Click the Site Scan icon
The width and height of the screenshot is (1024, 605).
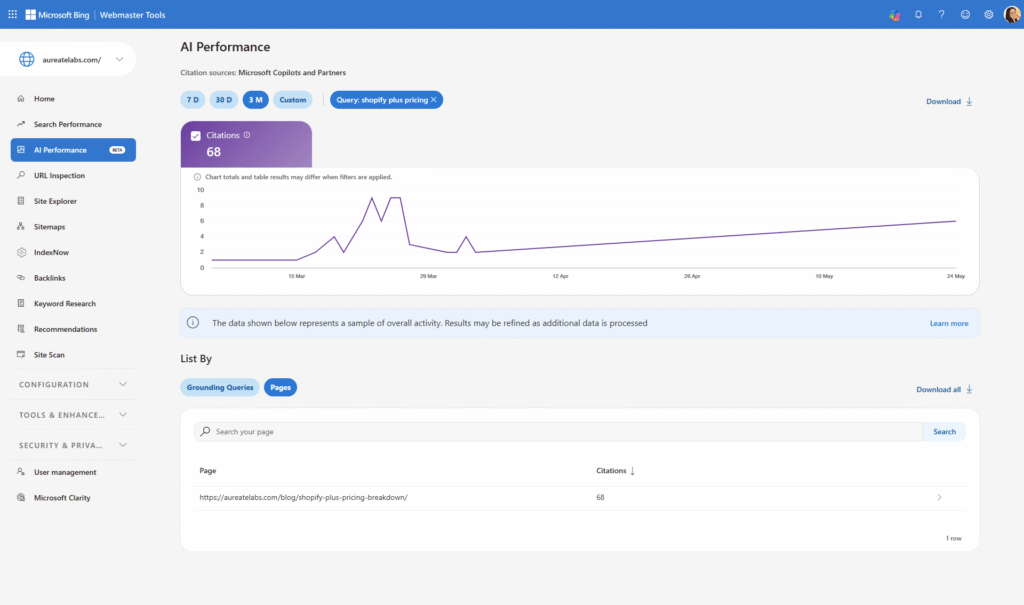coord(21,354)
